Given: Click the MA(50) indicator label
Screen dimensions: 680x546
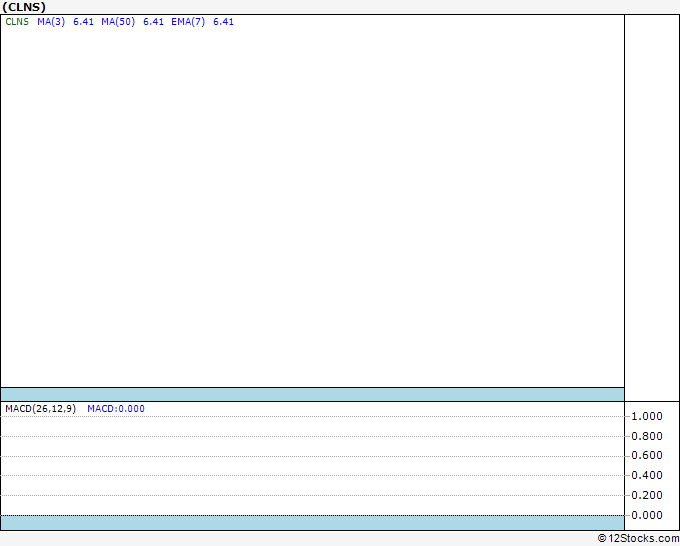Looking at the screenshot, I should pos(118,22).
